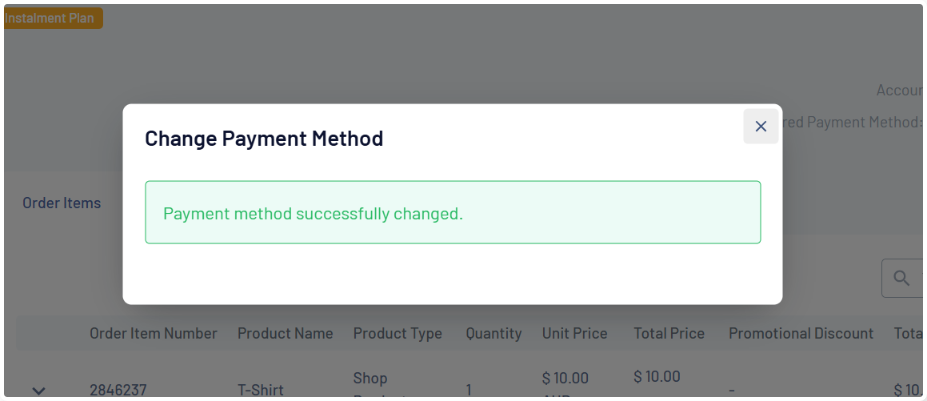Click the Quantity column header
The width and height of the screenshot is (927, 401).
(493, 333)
